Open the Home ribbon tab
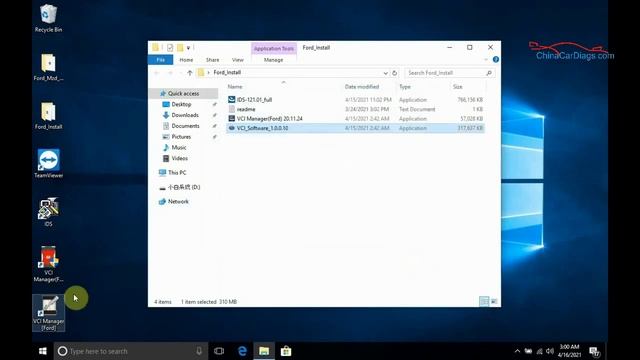Viewport: 640px width, 360px height. pyautogui.click(x=186, y=60)
